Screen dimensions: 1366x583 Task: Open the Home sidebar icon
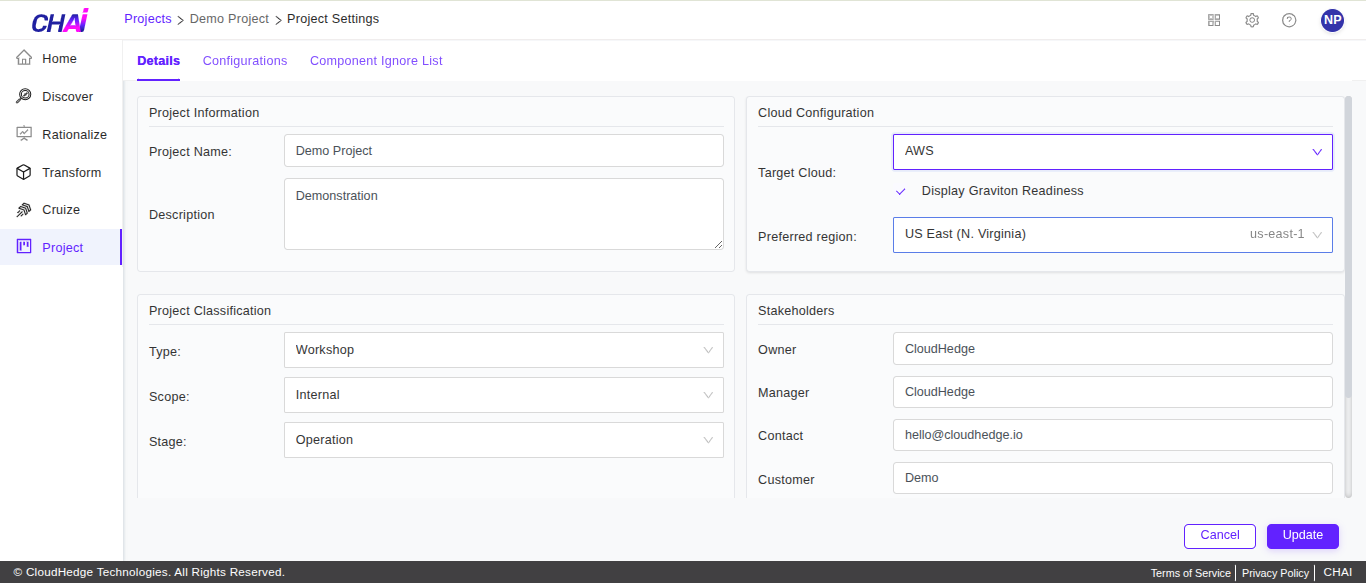[24, 57]
